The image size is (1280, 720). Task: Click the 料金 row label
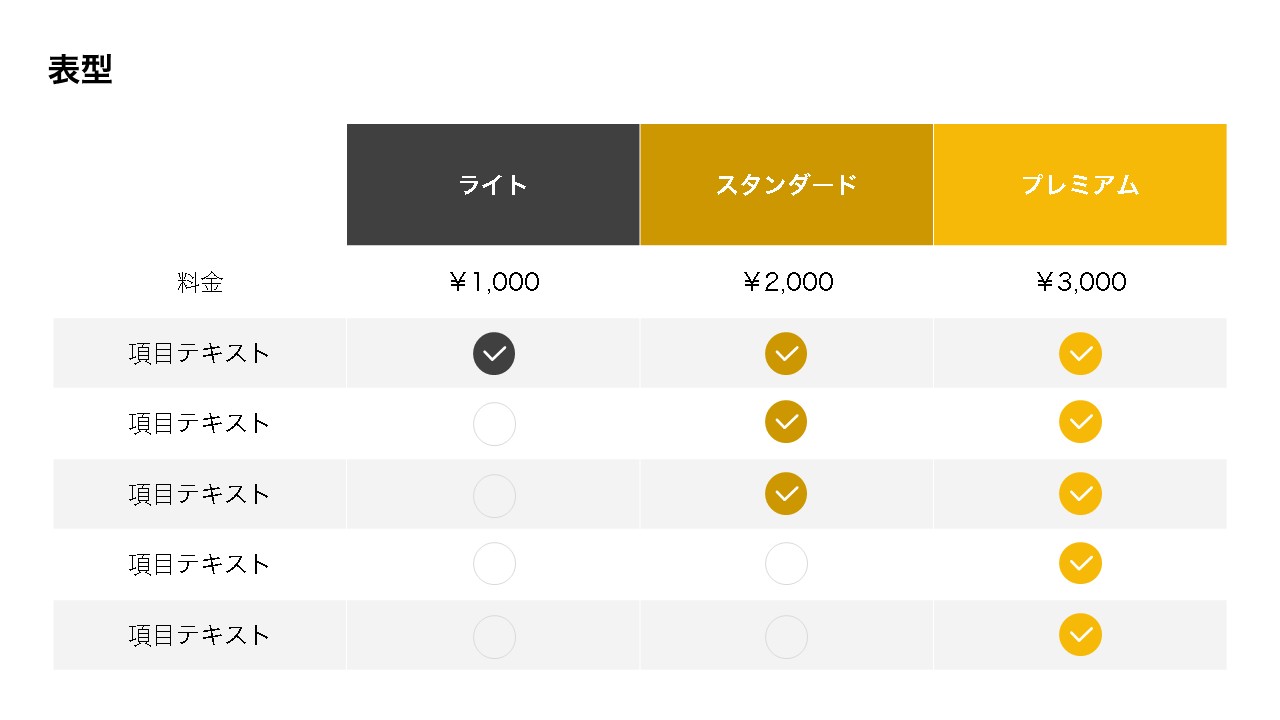tap(200, 283)
